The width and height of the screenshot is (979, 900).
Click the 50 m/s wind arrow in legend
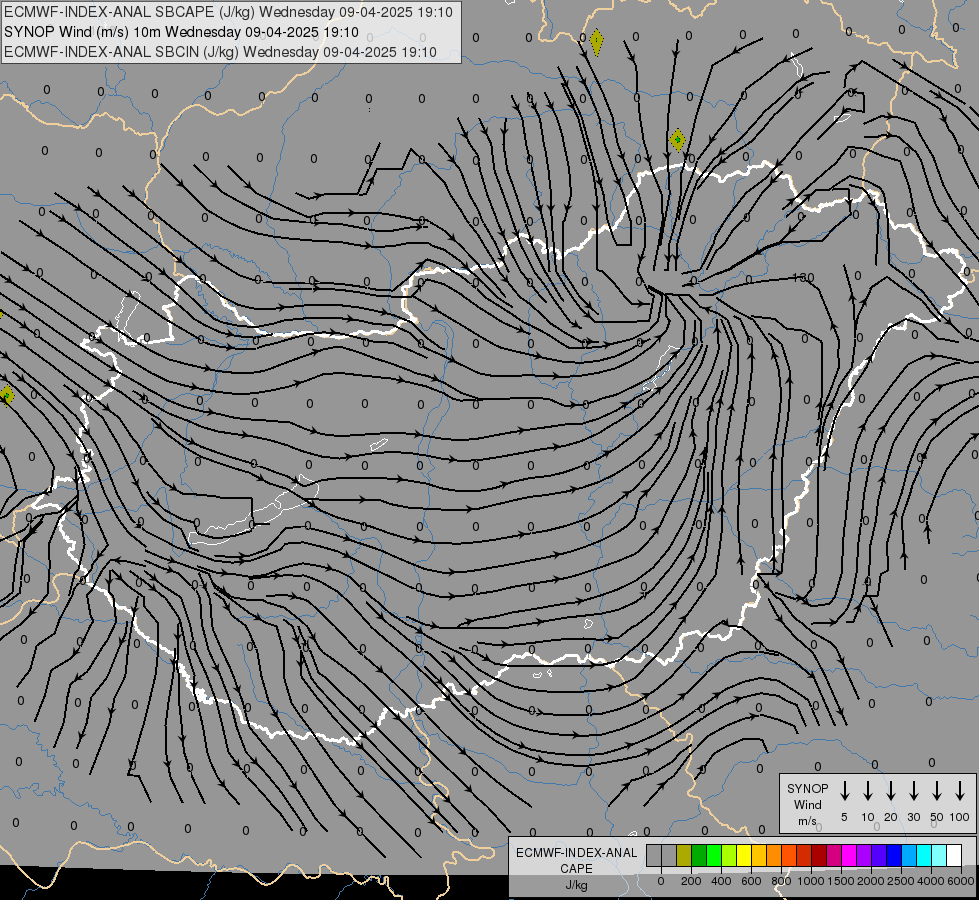point(937,791)
